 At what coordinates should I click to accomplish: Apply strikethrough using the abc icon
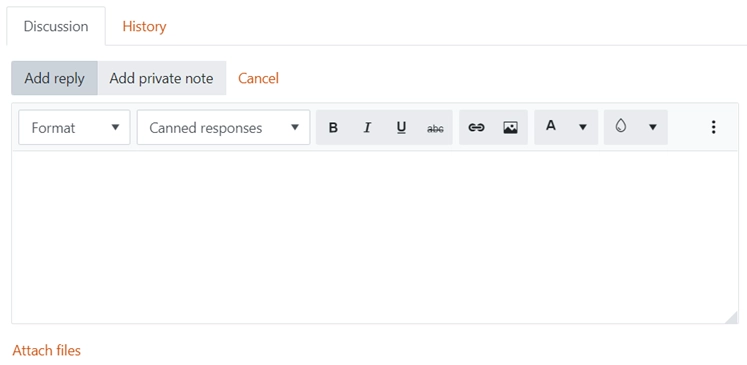coord(435,127)
